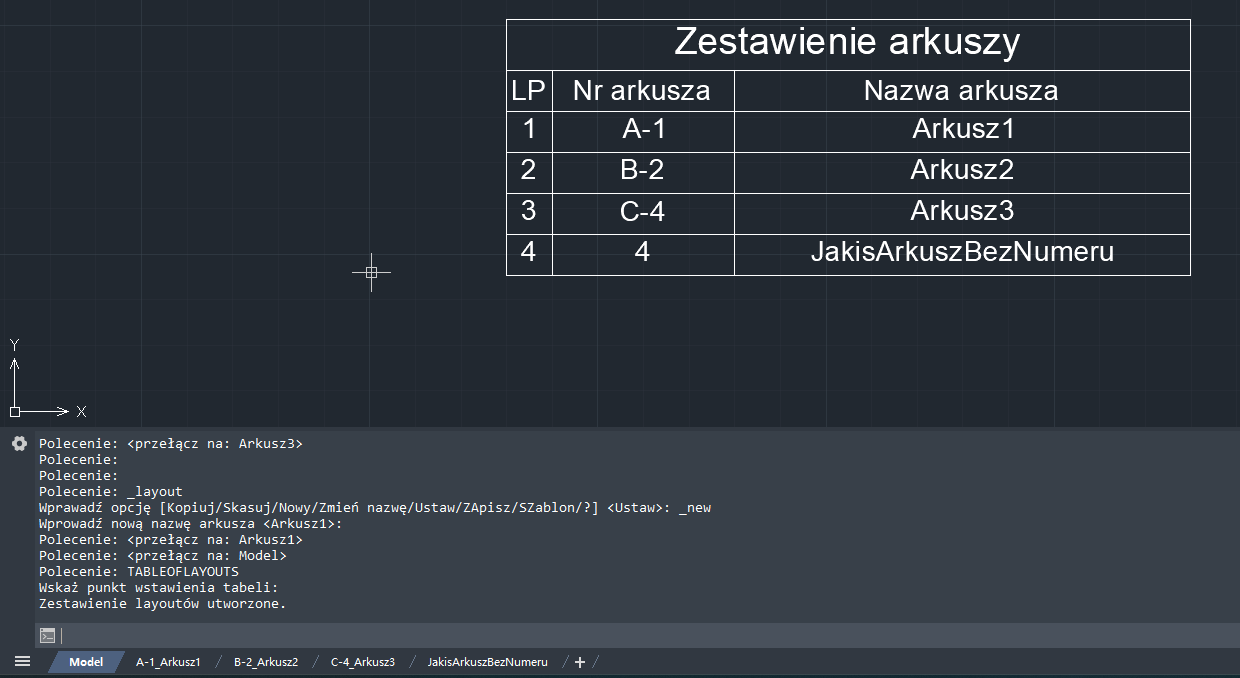The height and width of the screenshot is (678, 1240).
Task: Click the UCS icon origin square
Action: coord(15,411)
